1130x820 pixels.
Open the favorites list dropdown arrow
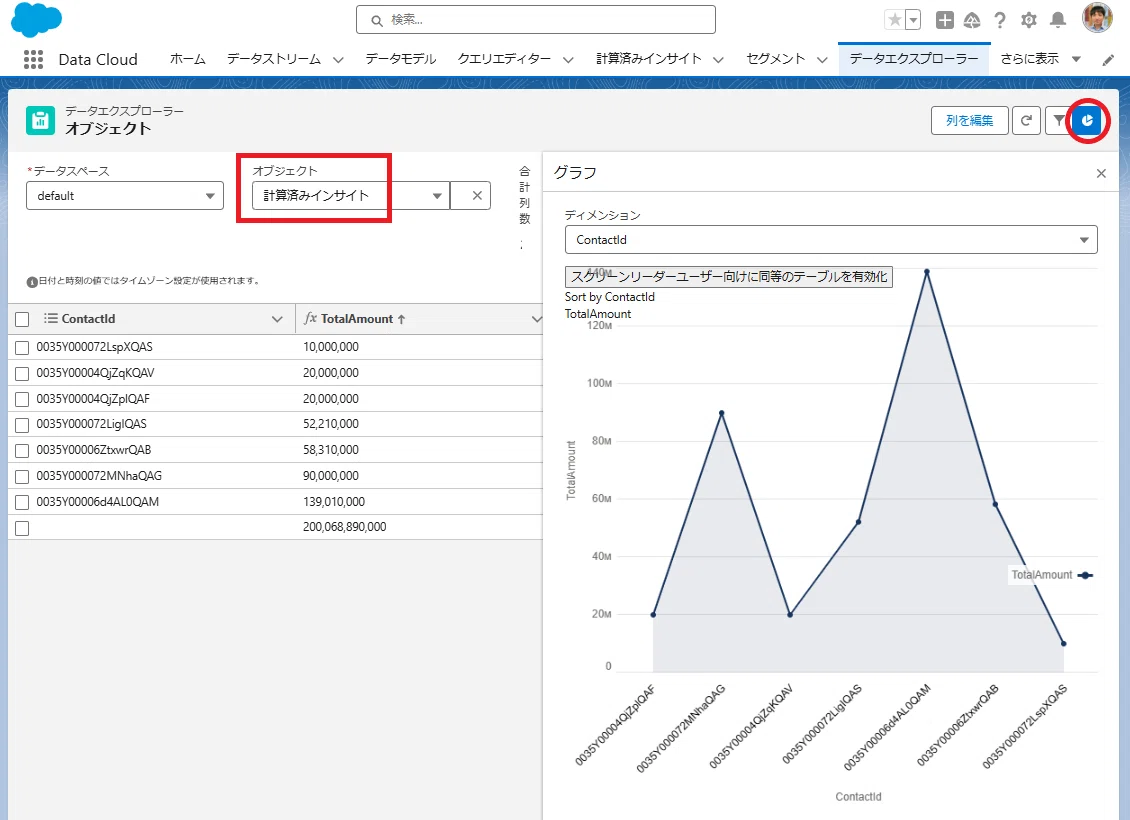[913, 20]
